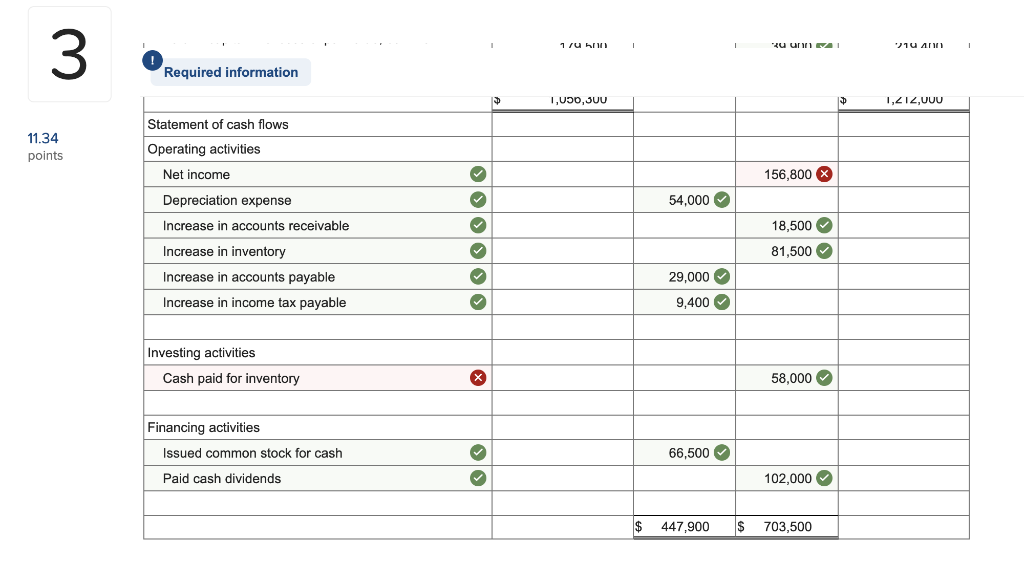This screenshot has height=561, width=1024.
Task: Select the Depreciation expense debit cell 54,000
Action: pyautogui.click(x=684, y=200)
